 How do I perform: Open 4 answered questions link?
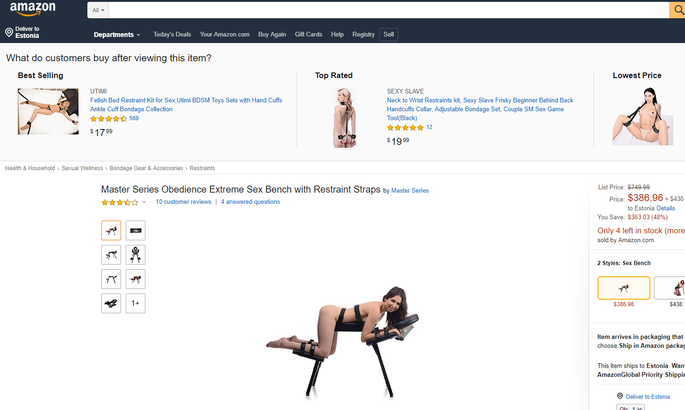(x=250, y=202)
